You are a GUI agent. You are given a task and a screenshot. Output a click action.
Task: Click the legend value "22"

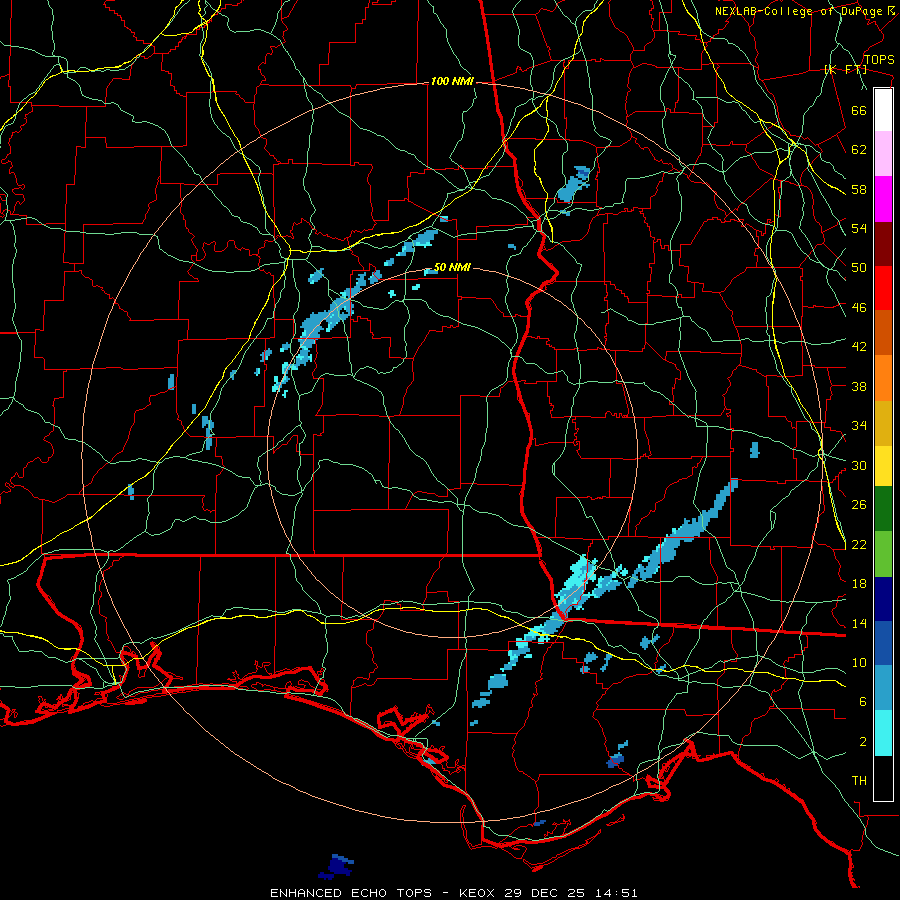pos(859,544)
